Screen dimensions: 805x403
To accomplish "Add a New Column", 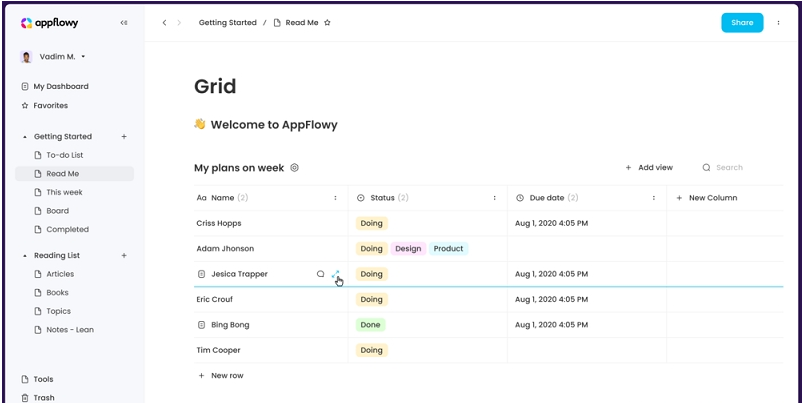I will 706,198.
